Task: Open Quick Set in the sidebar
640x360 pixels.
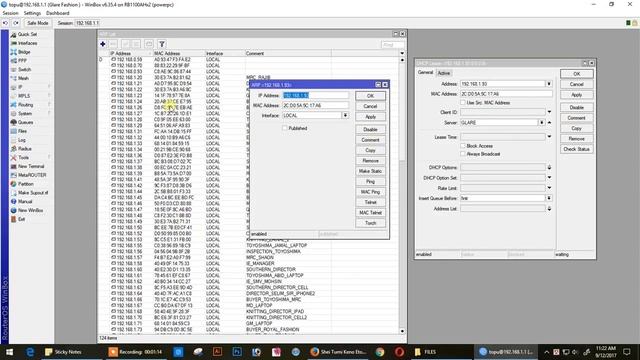Action: coord(27,34)
